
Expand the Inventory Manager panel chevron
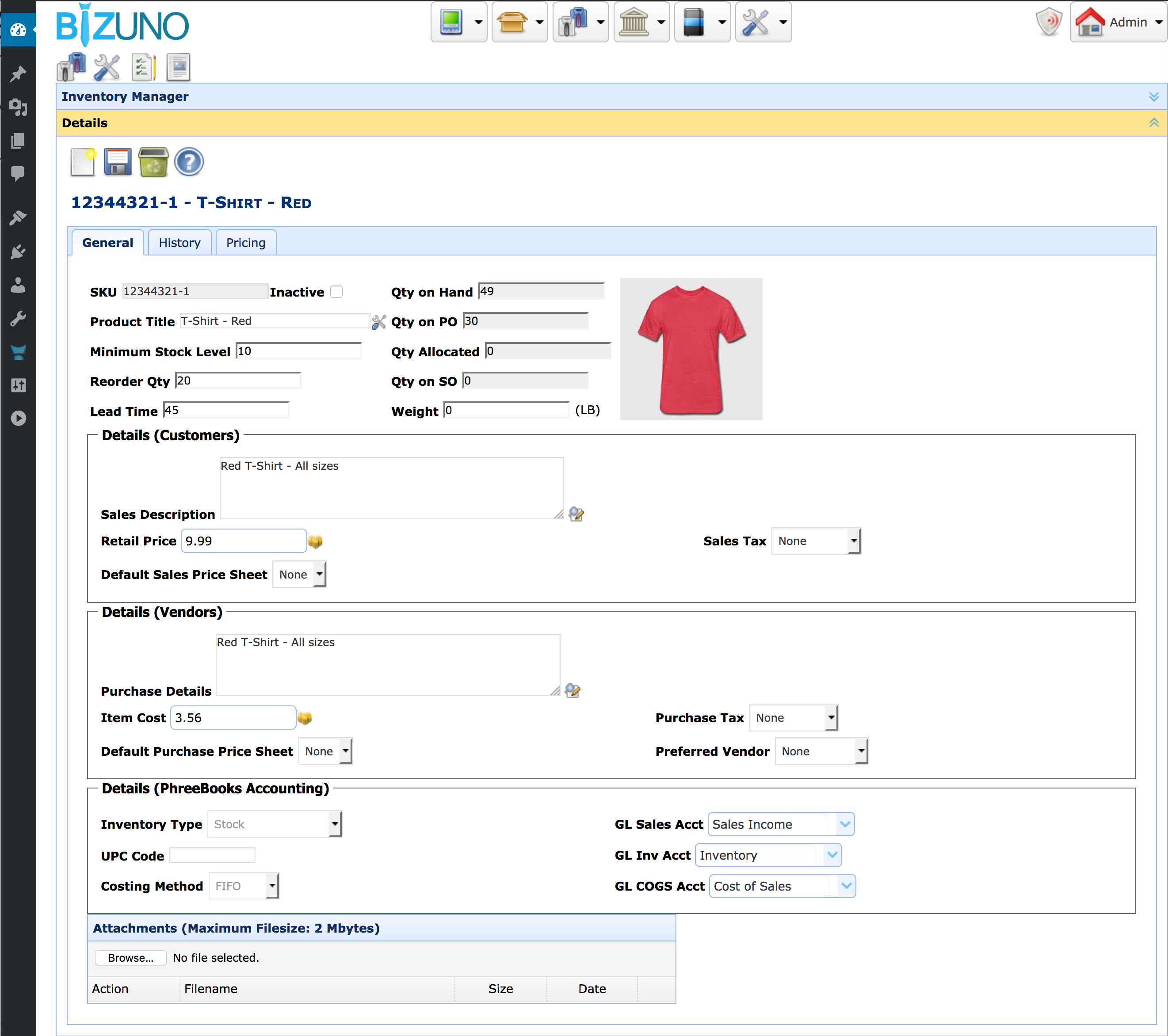point(1154,96)
